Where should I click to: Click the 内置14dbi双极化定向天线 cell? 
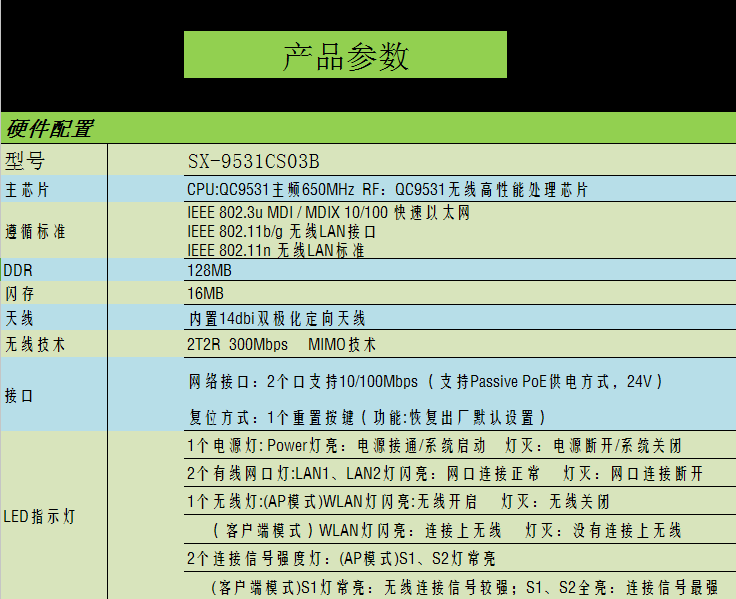coord(276,319)
